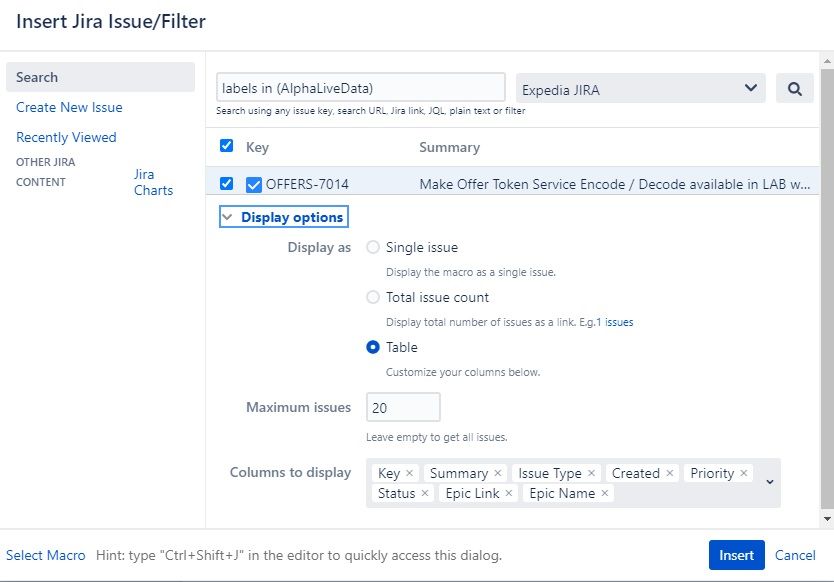834x582 pixels.
Task: Click the scrollbar down arrow
Action: 827,519
